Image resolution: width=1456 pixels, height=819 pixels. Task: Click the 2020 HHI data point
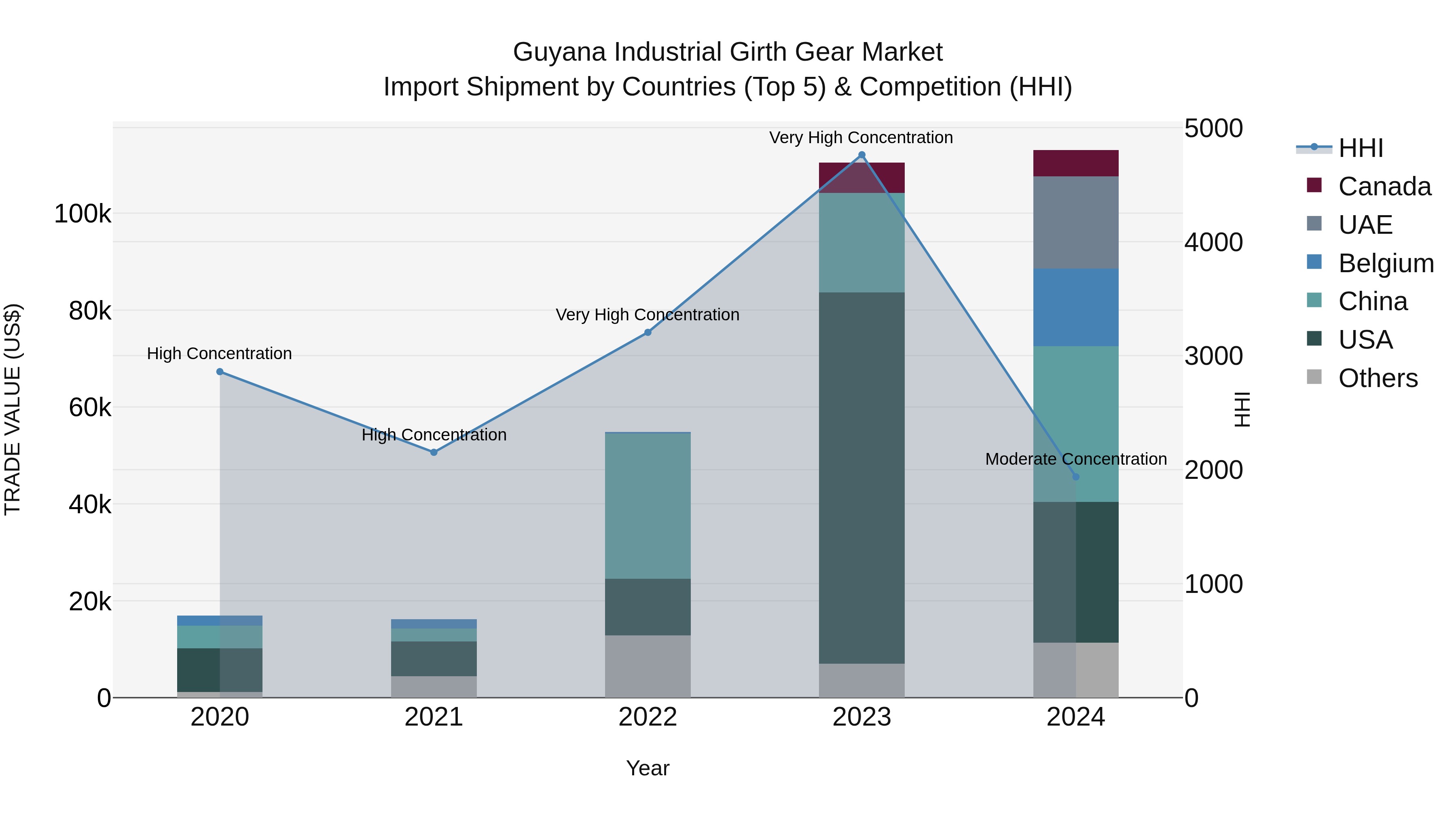point(220,372)
